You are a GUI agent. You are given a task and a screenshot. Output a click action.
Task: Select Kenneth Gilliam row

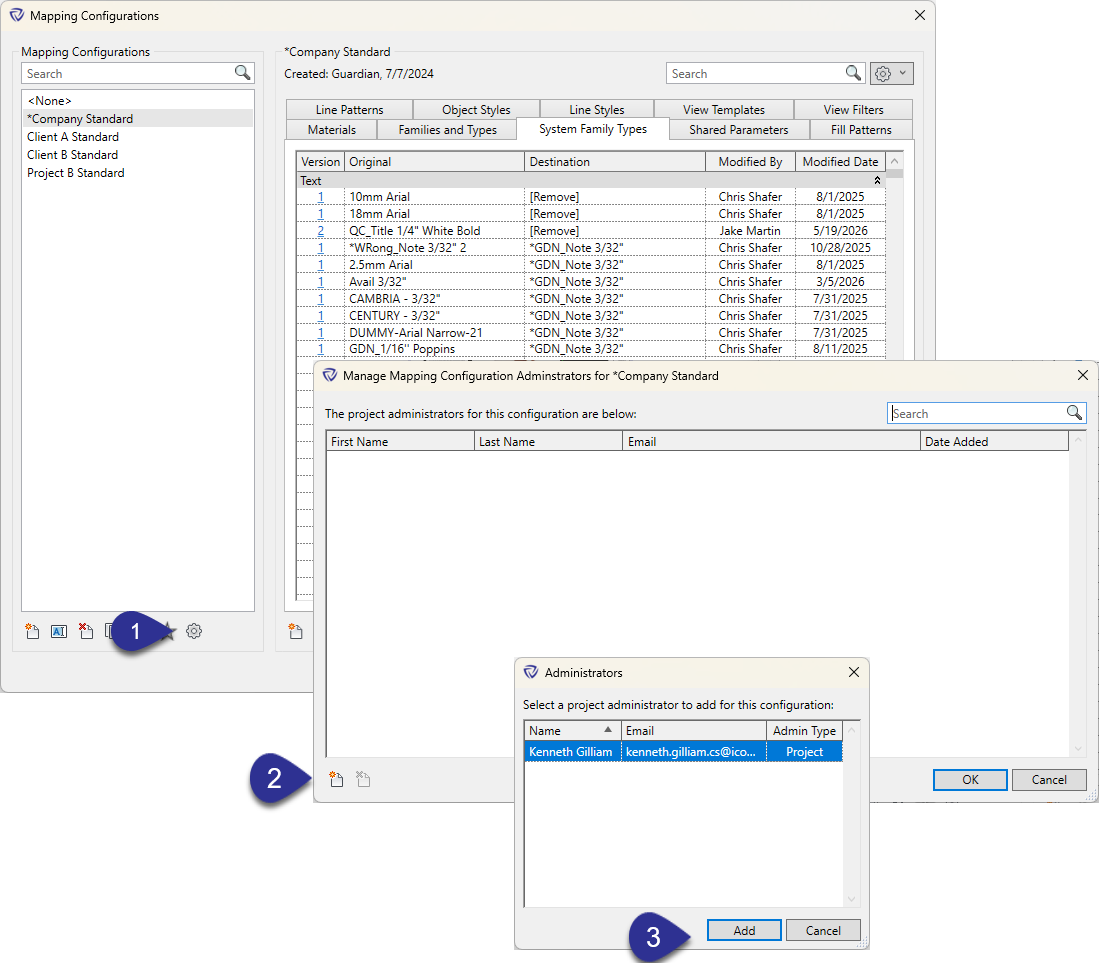[x=683, y=751]
